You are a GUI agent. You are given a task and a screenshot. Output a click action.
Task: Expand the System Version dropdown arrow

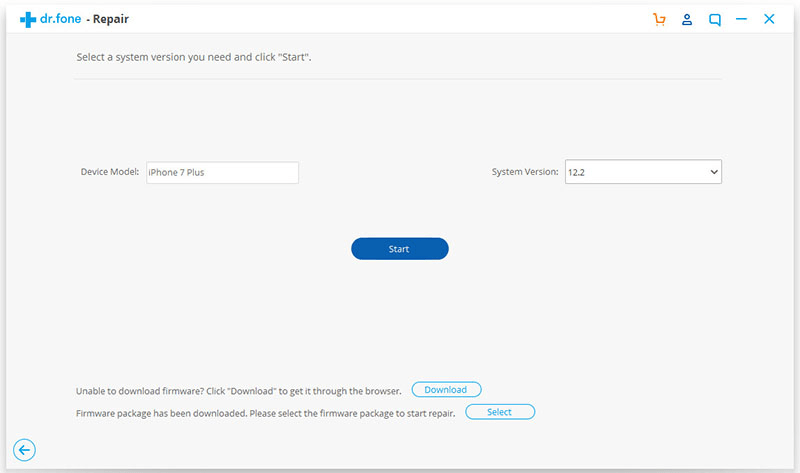point(714,172)
